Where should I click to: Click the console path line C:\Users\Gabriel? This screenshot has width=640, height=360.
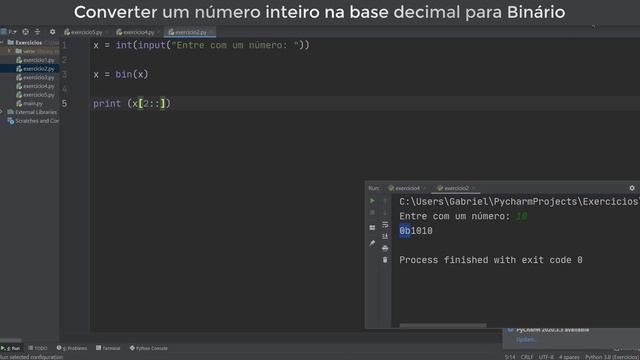tap(519, 202)
